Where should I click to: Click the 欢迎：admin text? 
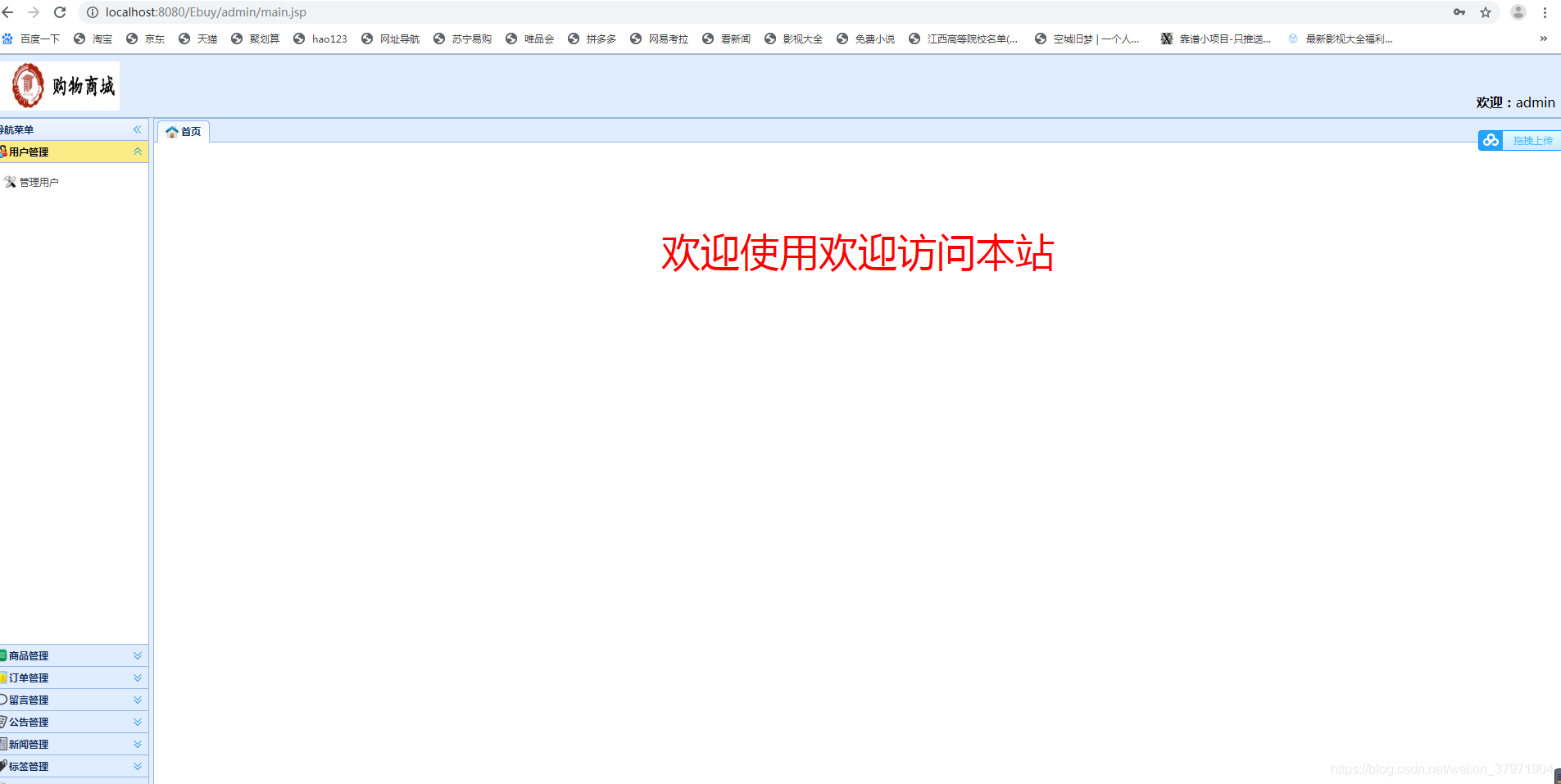(x=1515, y=102)
